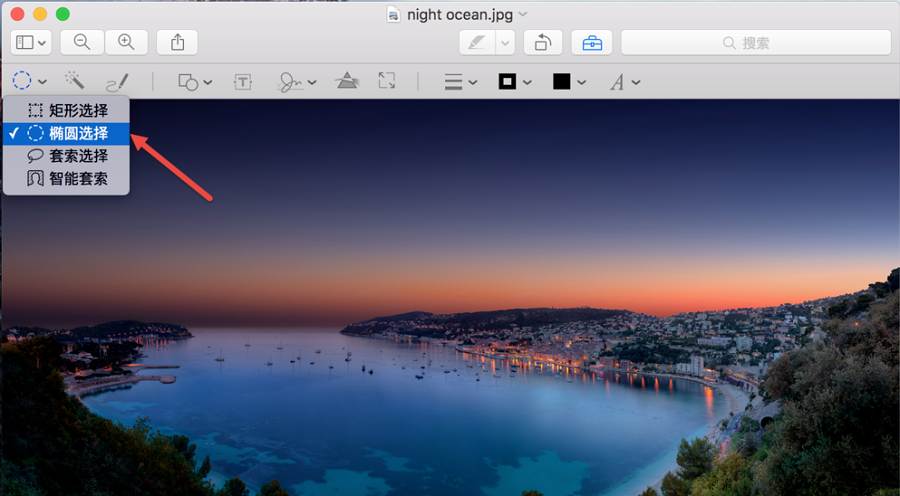
Task: Open the title dropdown chevron beside filename
Action: point(522,14)
